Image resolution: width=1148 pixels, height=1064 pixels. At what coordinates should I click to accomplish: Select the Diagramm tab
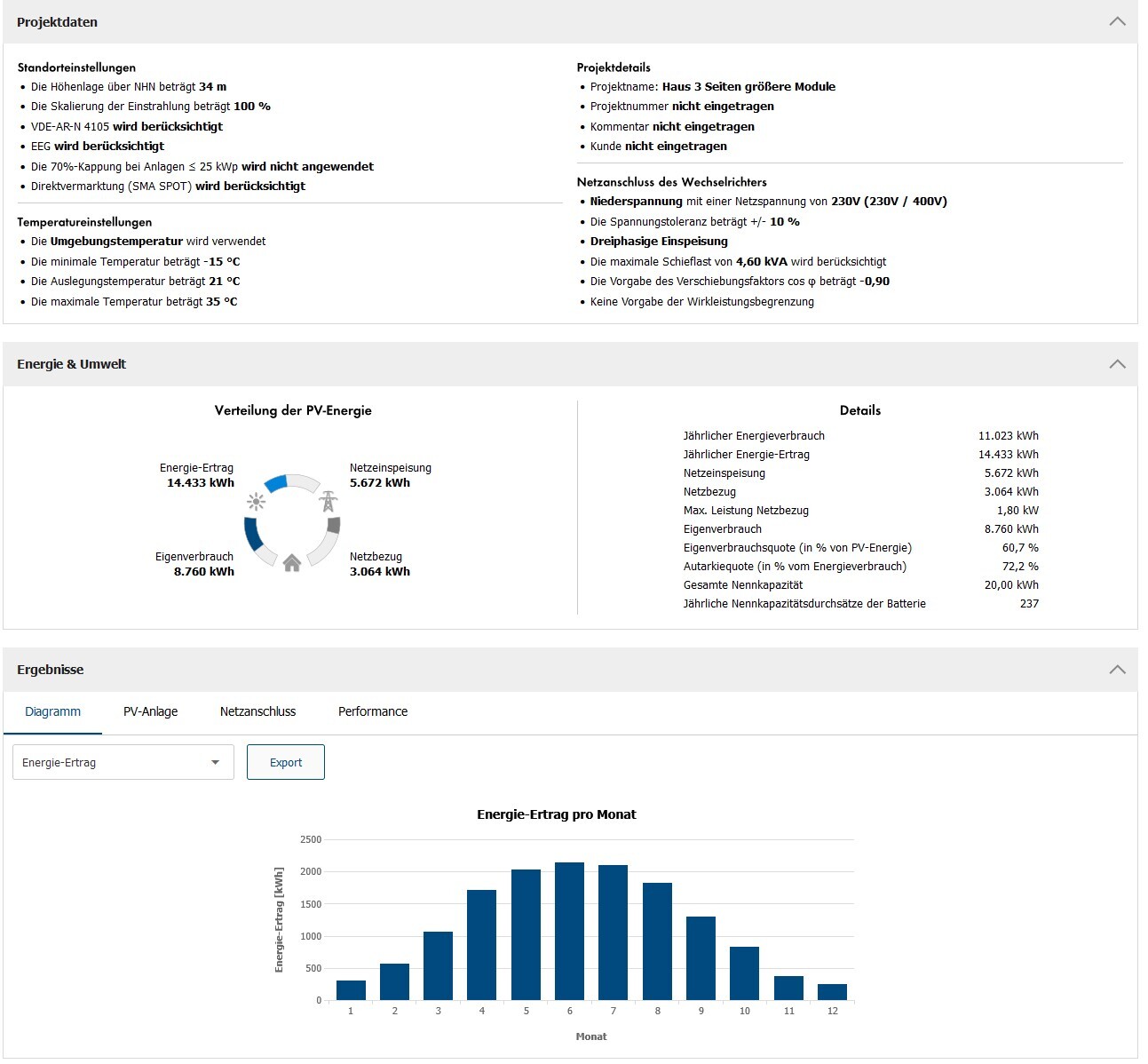pyautogui.click(x=52, y=711)
